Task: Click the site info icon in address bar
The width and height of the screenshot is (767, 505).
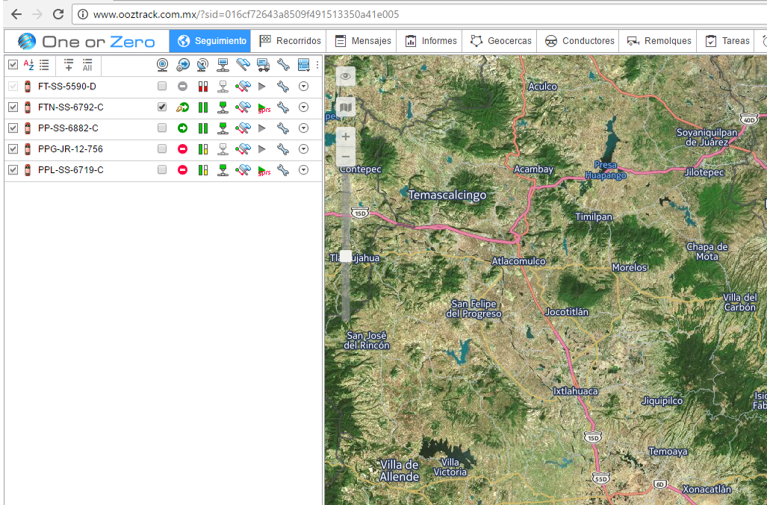Action: pos(83,14)
